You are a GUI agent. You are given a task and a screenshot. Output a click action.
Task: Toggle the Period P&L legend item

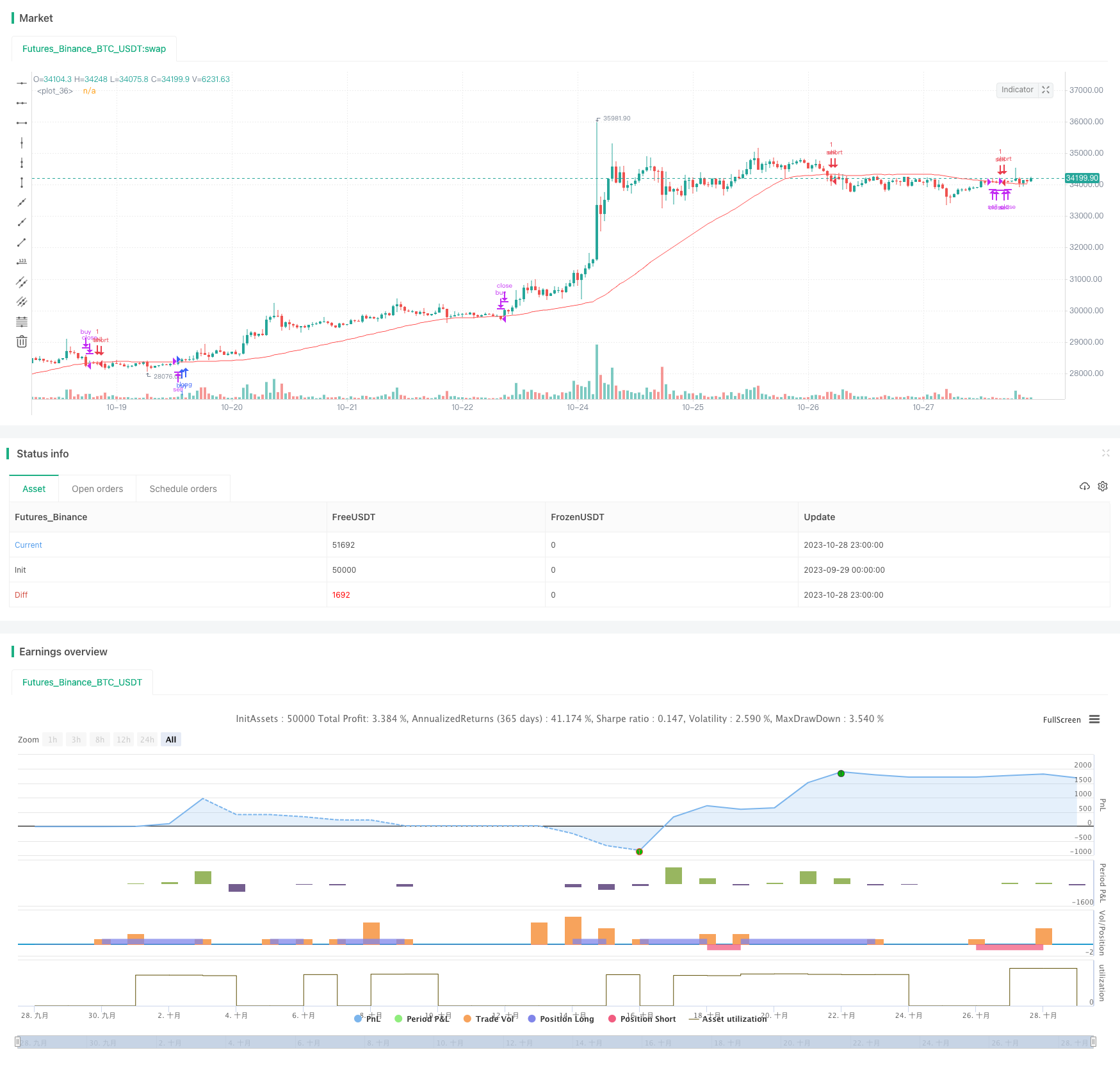click(422, 1019)
